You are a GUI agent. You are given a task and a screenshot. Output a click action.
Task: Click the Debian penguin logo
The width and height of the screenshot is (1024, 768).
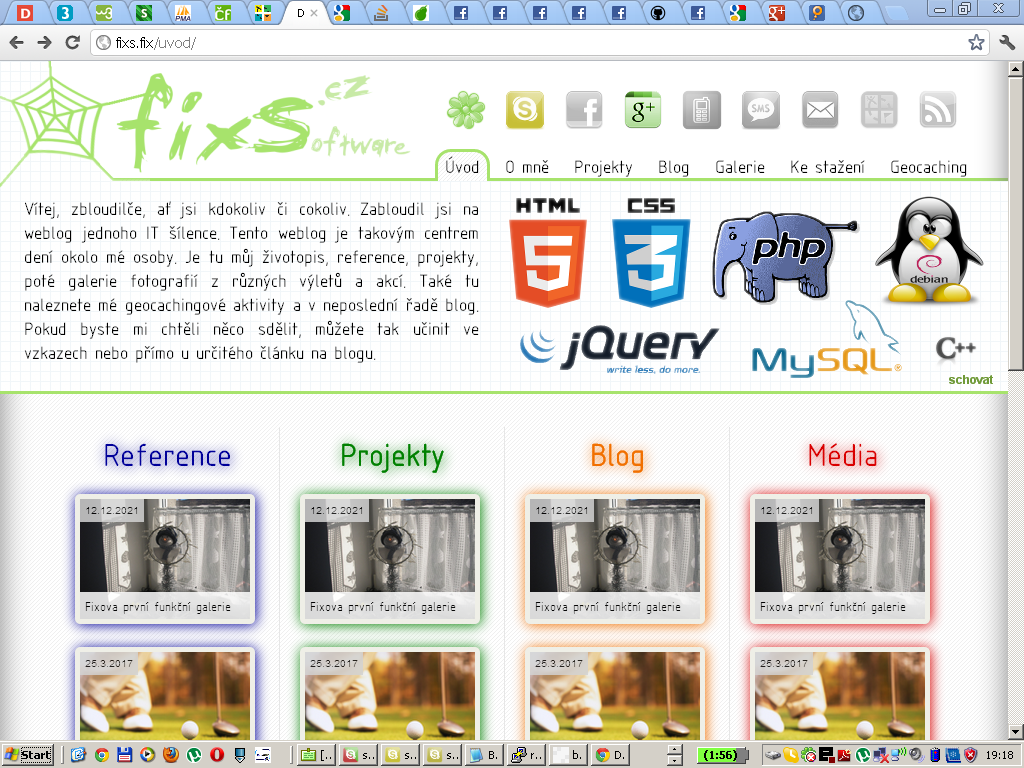(929, 250)
